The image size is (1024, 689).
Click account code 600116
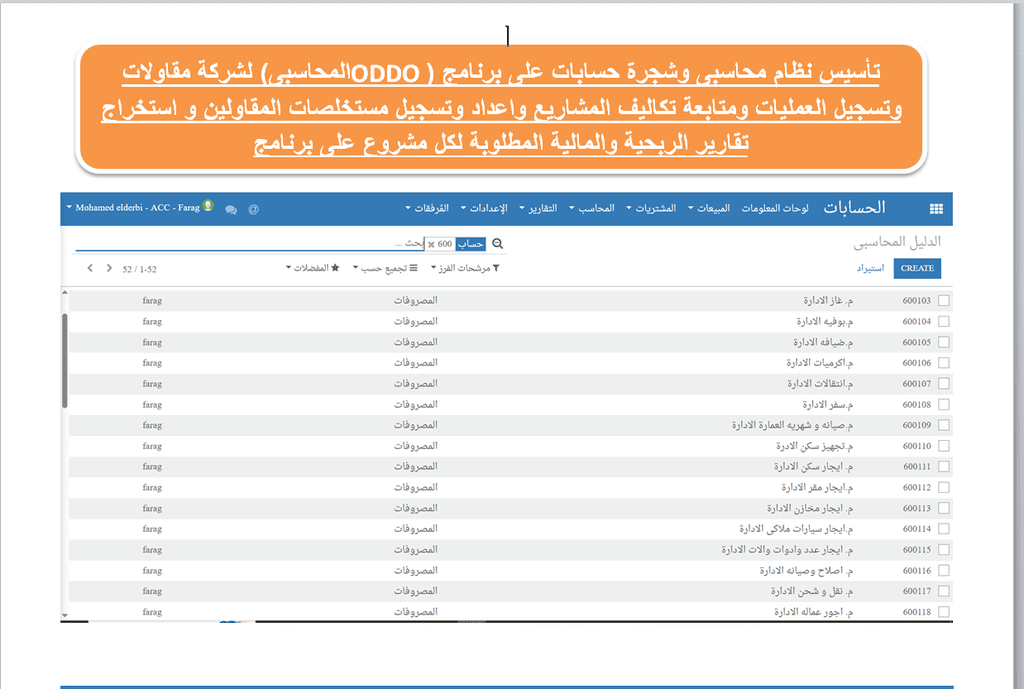[x=917, y=570]
